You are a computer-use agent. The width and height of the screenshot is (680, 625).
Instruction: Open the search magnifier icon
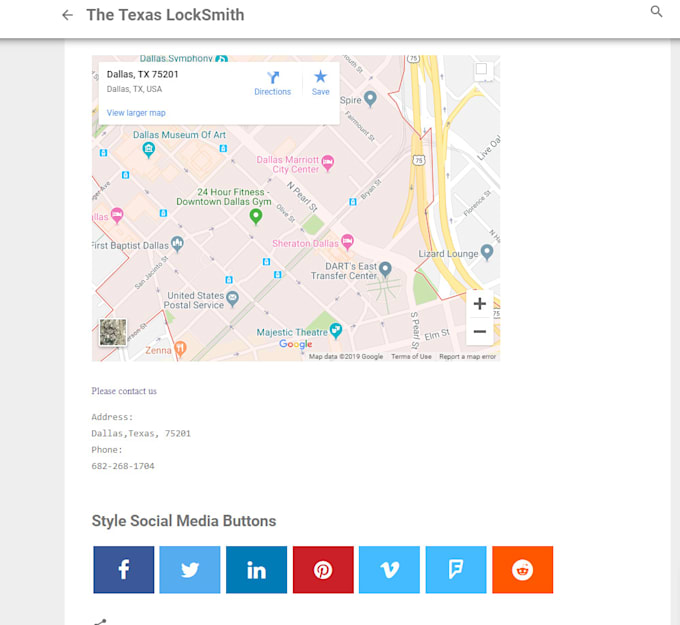pos(656,11)
